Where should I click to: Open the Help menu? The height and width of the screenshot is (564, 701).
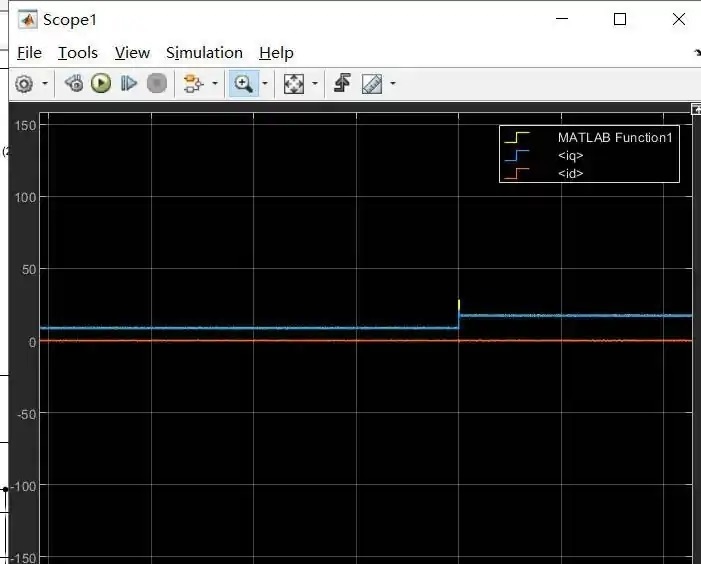[x=276, y=53]
